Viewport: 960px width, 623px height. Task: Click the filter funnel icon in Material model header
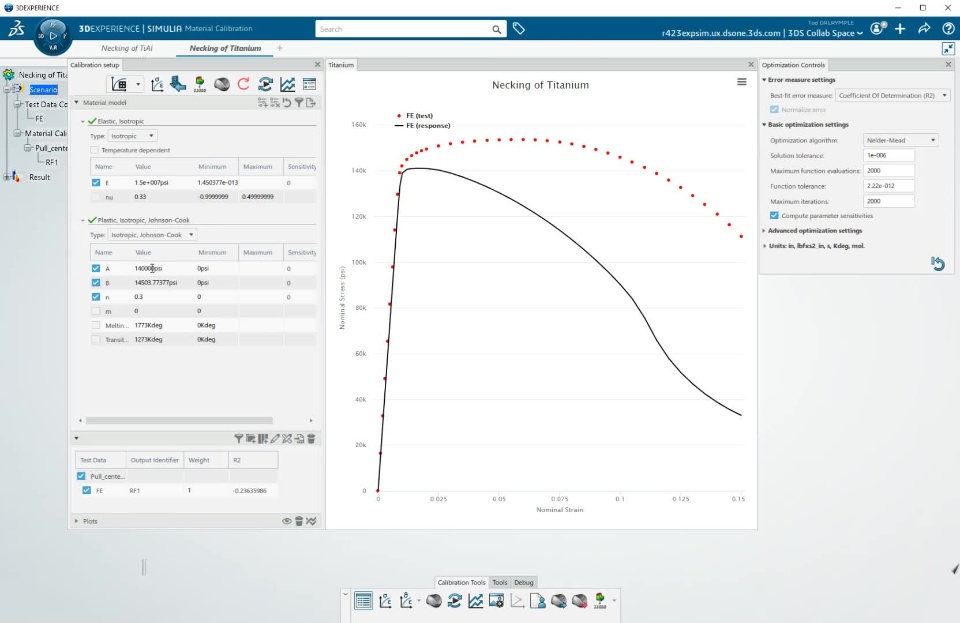[299, 103]
